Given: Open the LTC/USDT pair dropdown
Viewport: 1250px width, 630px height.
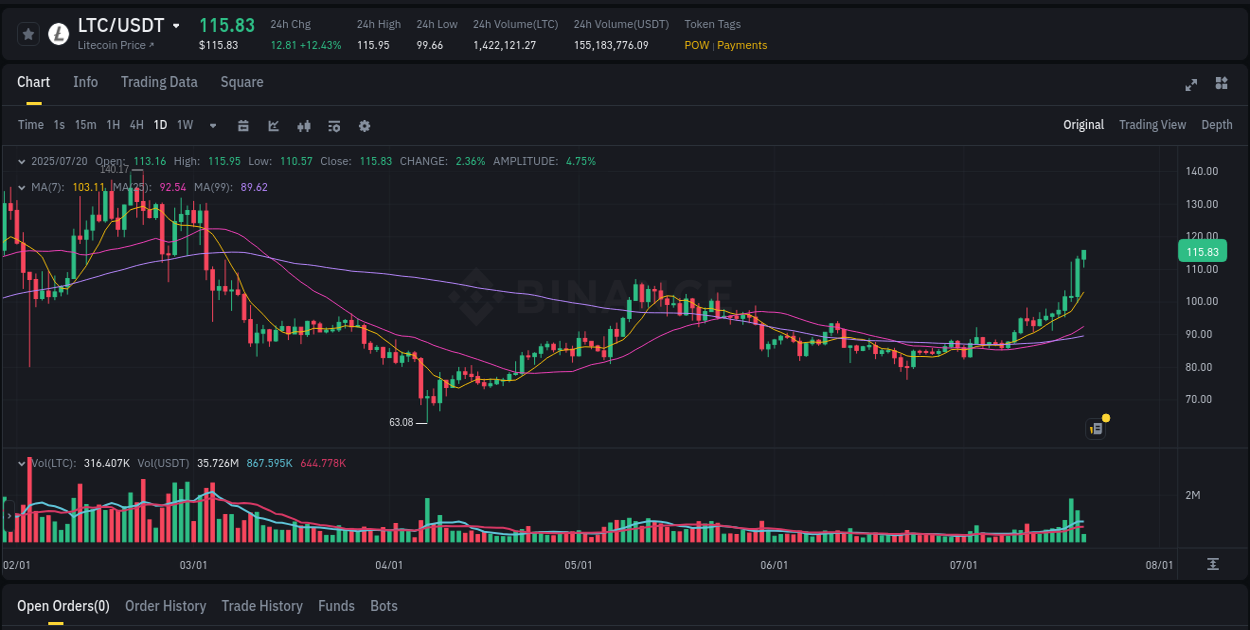Looking at the screenshot, I should pos(177,26).
